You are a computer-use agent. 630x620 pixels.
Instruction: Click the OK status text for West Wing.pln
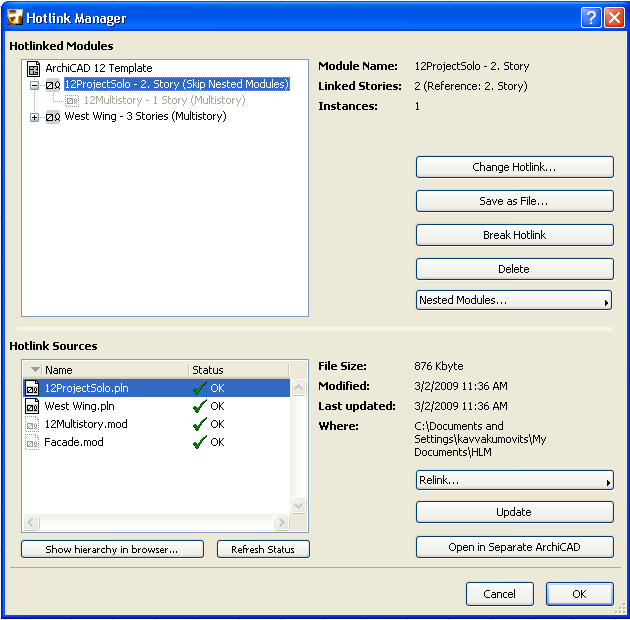pyautogui.click(x=217, y=406)
